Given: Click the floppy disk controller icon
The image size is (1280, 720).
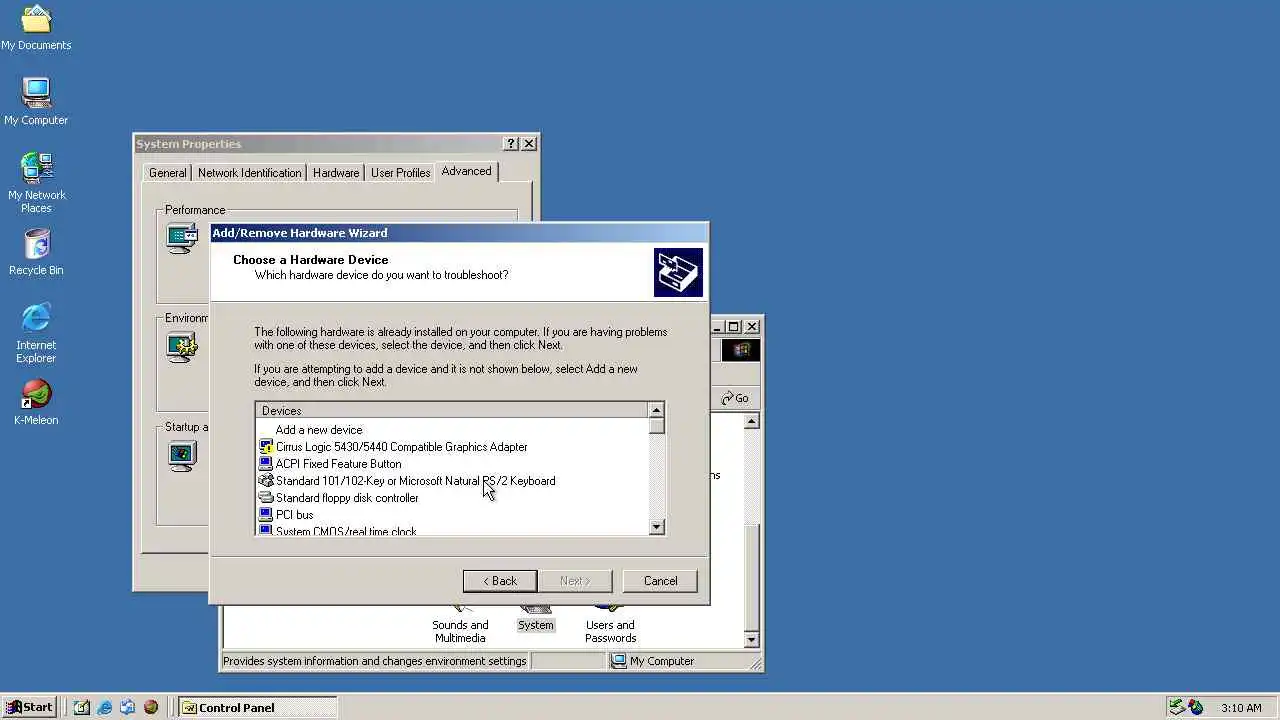Looking at the screenshot, I should [x=265, y=498].
